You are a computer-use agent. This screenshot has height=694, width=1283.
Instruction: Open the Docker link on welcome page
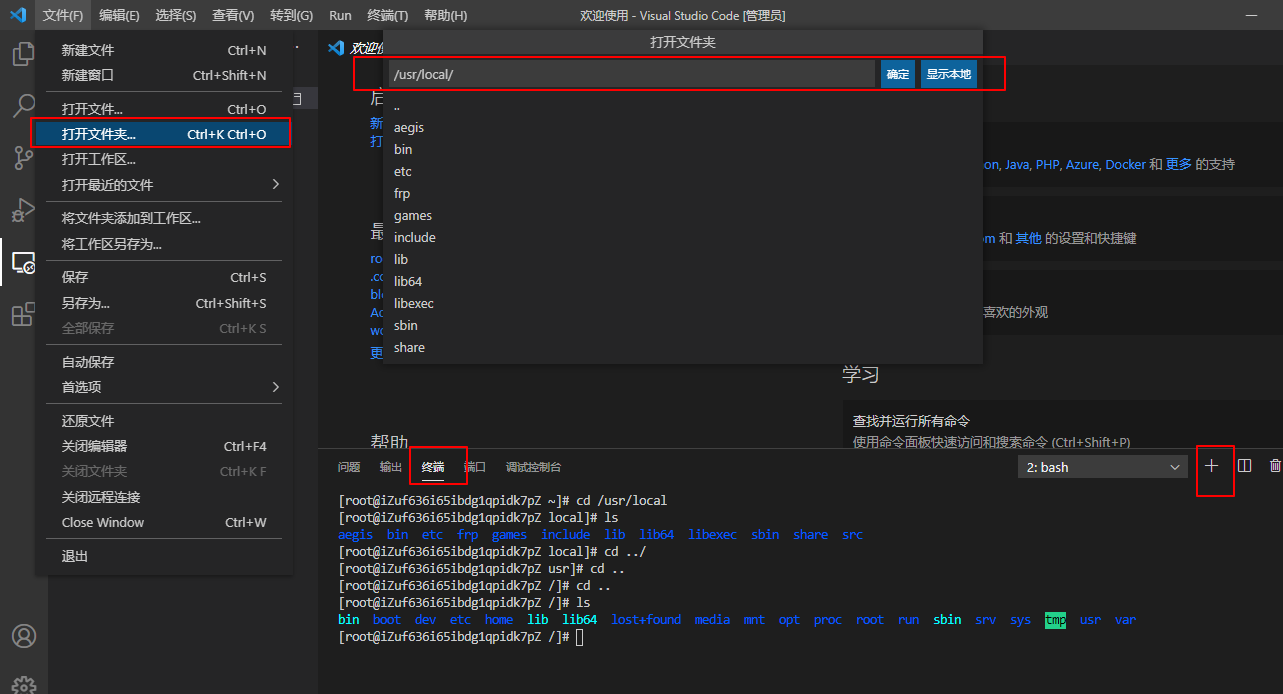1126,164
